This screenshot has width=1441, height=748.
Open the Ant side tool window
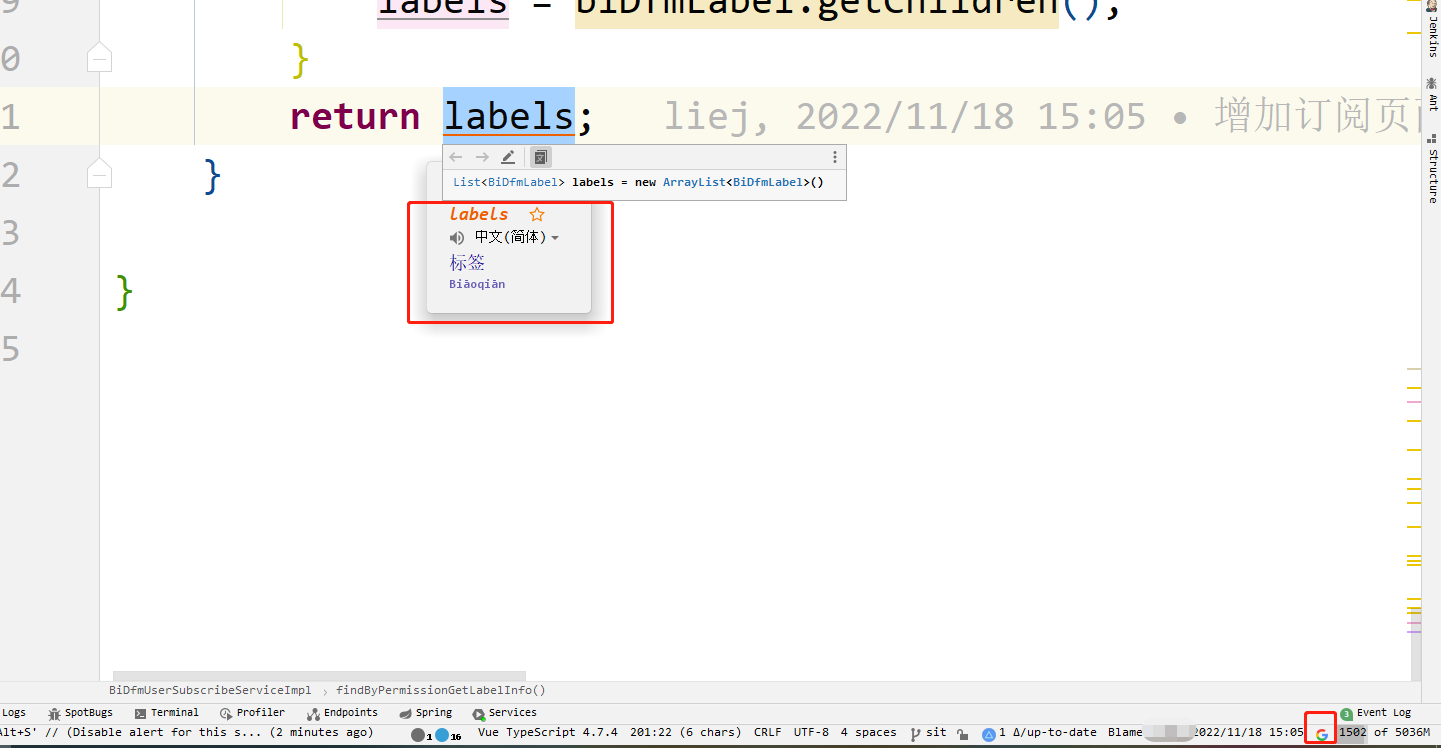(x=1432, y=95)
